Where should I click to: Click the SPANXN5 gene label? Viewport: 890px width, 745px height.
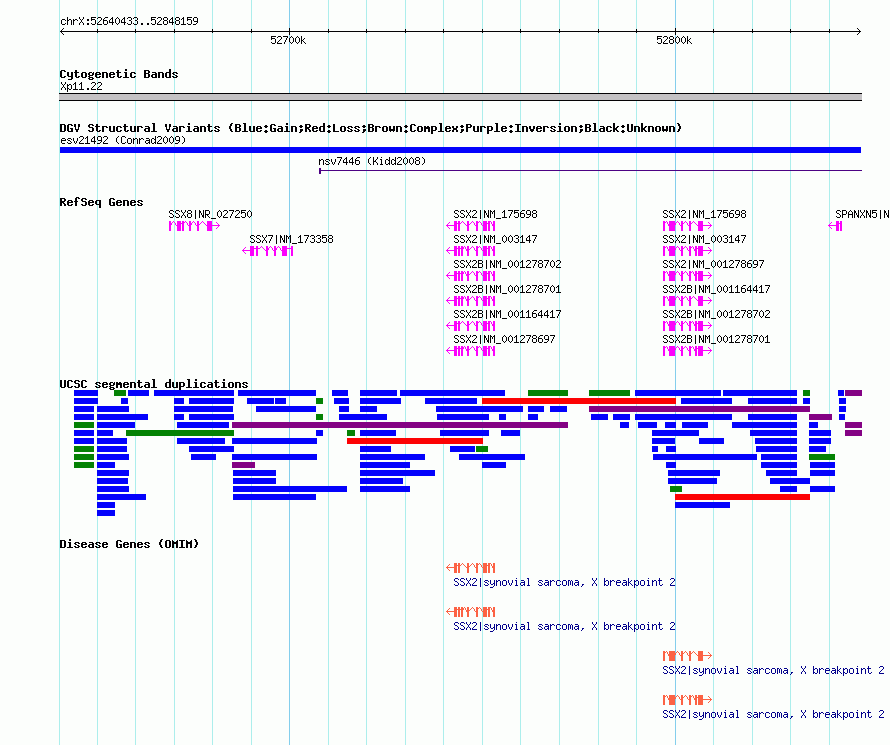(x=862, y=214)
